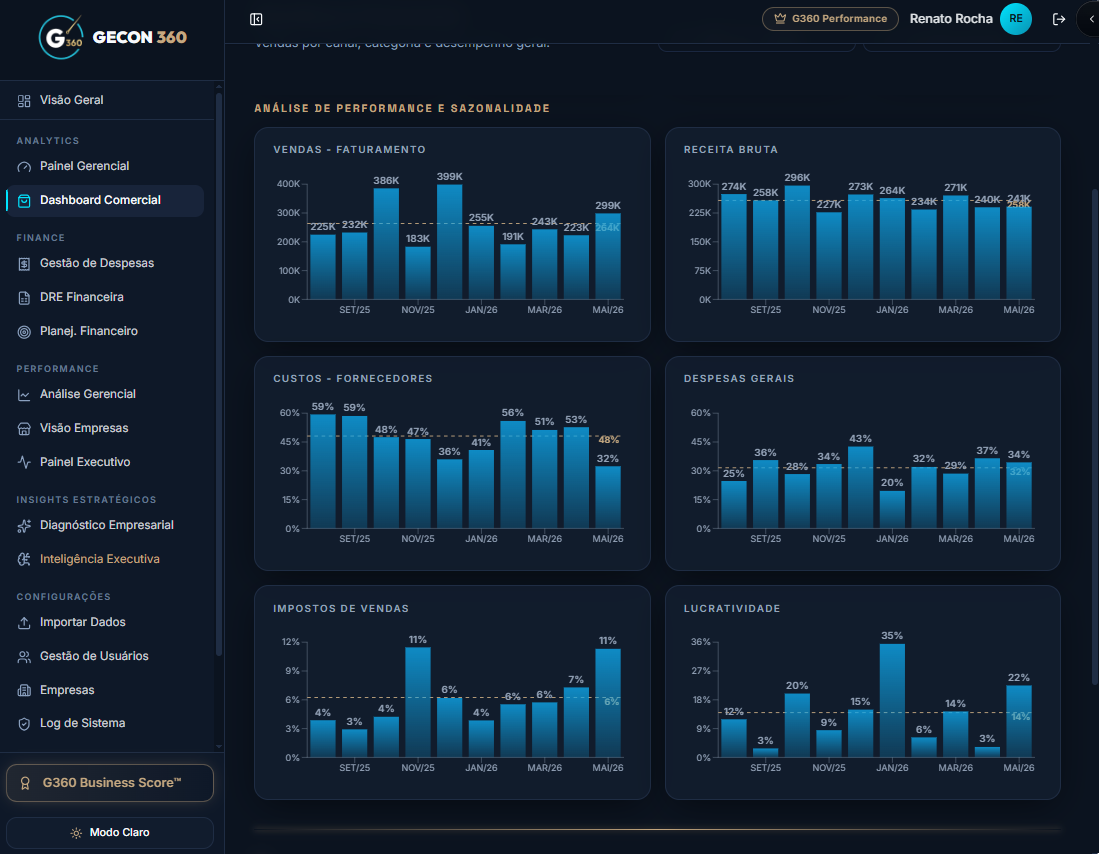The width and height of the screenshot is (1099, 854).
Task: Click the sun icon beside Modo Claro
Action: tap(76, 833)
